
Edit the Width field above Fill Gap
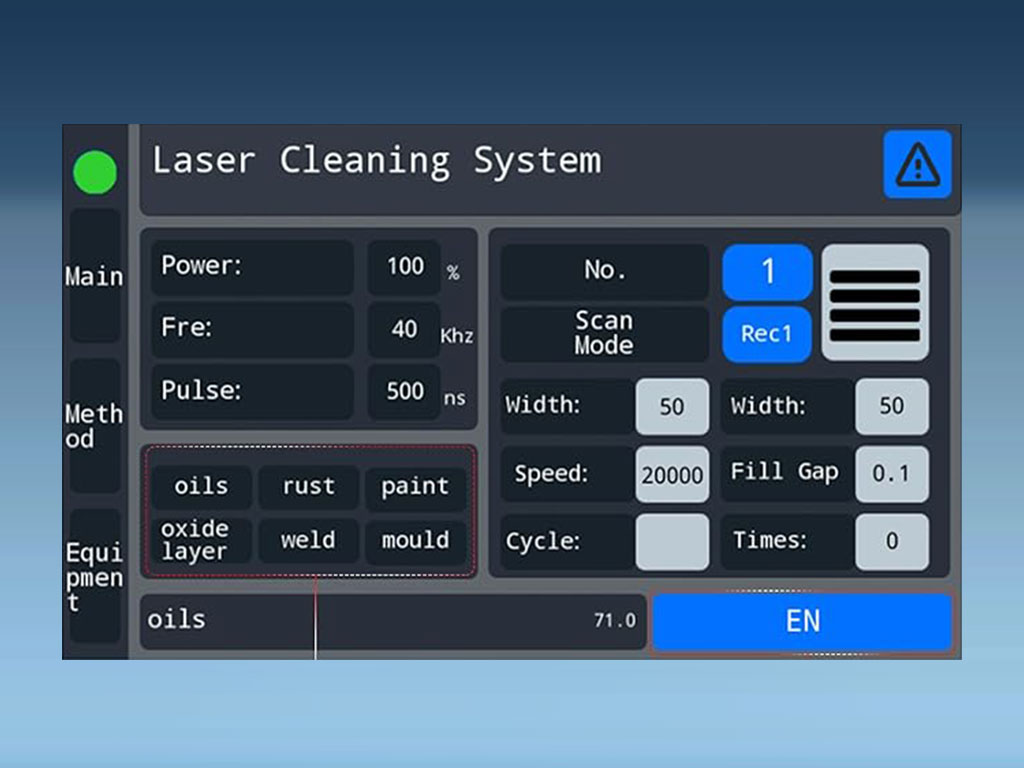pyautogui.click(x=892, y=406)
